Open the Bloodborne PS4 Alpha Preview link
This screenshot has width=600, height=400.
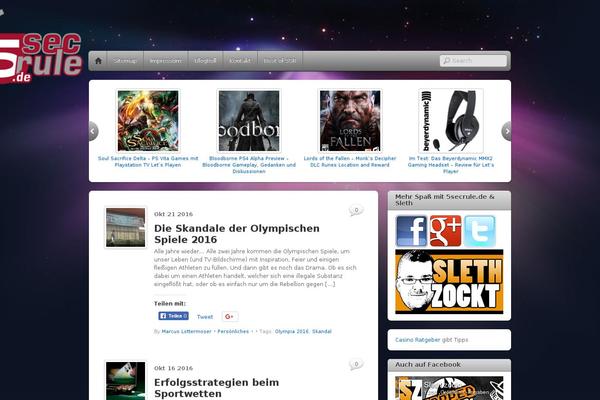(249, 165)
